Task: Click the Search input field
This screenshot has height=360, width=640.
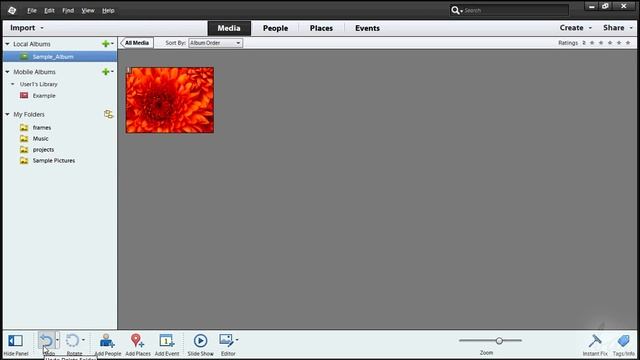Action: (515, 10)
